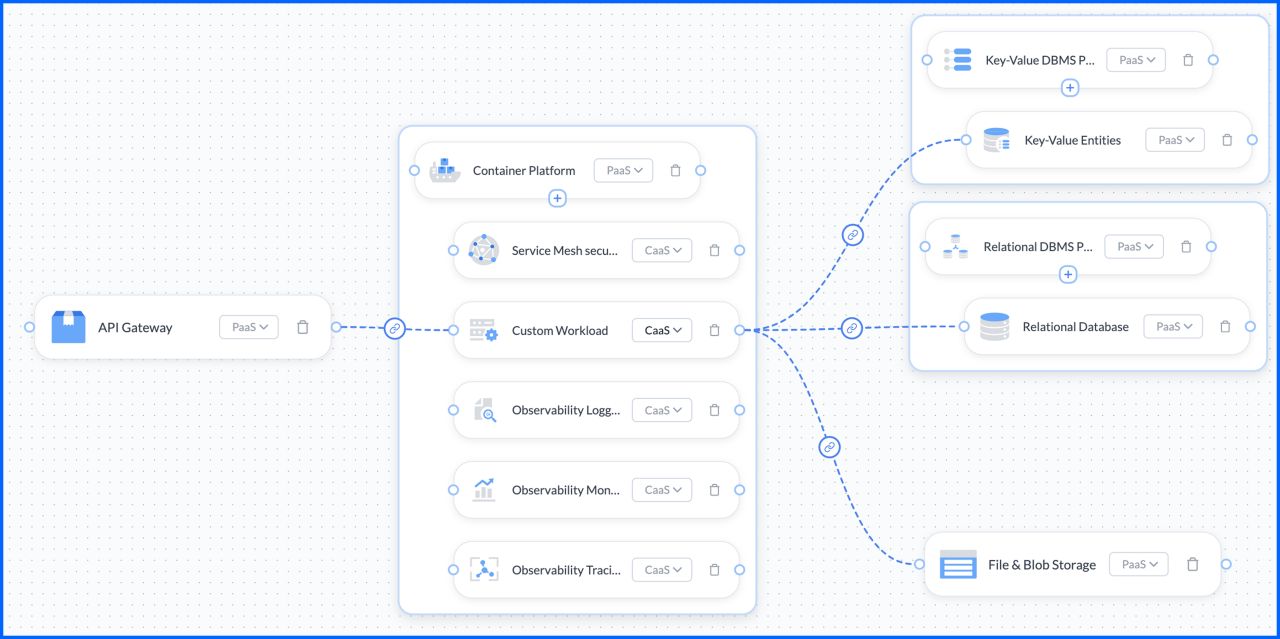Click the trash icon on Container Platform

675,170
